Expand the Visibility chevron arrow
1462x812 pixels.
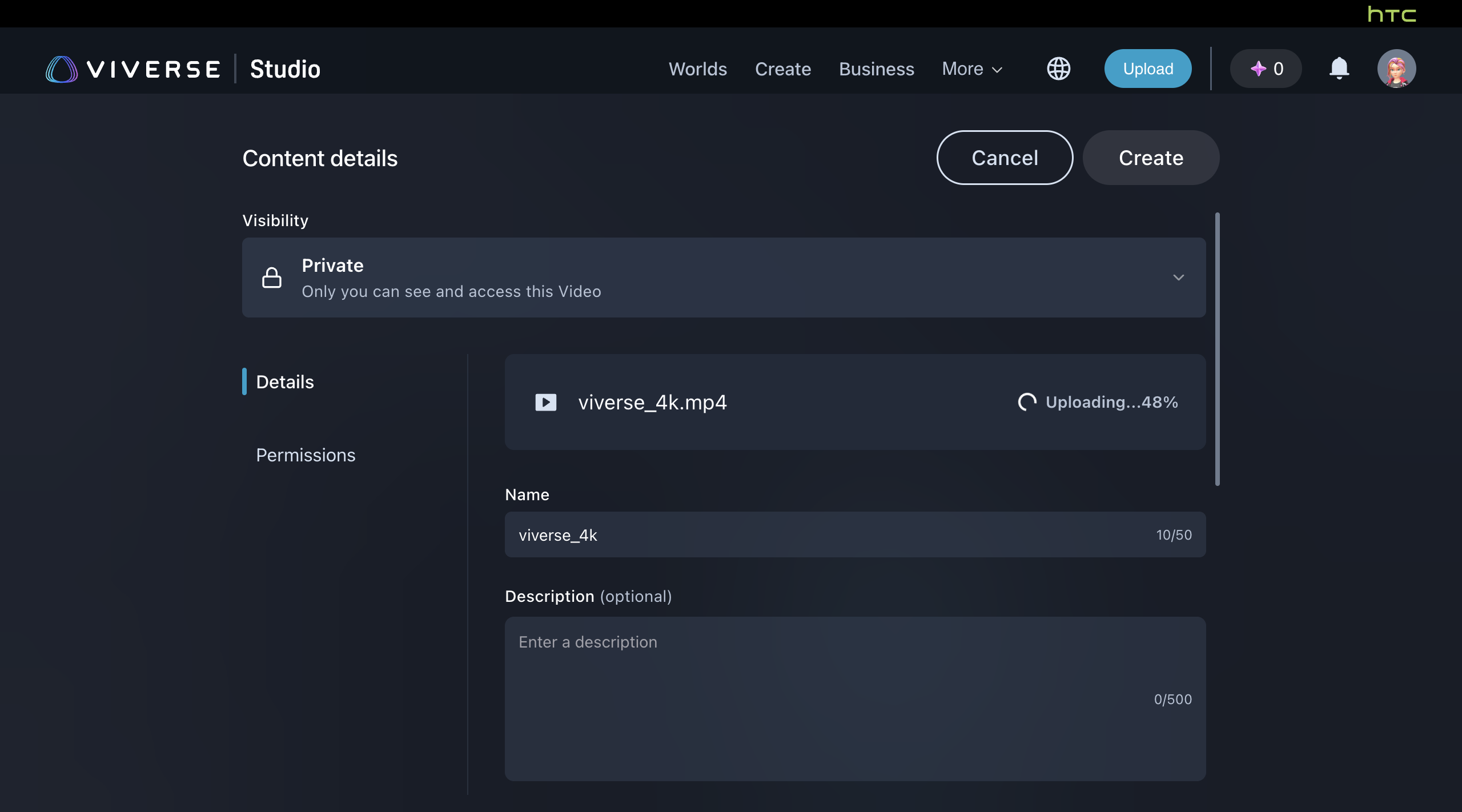1178,278
